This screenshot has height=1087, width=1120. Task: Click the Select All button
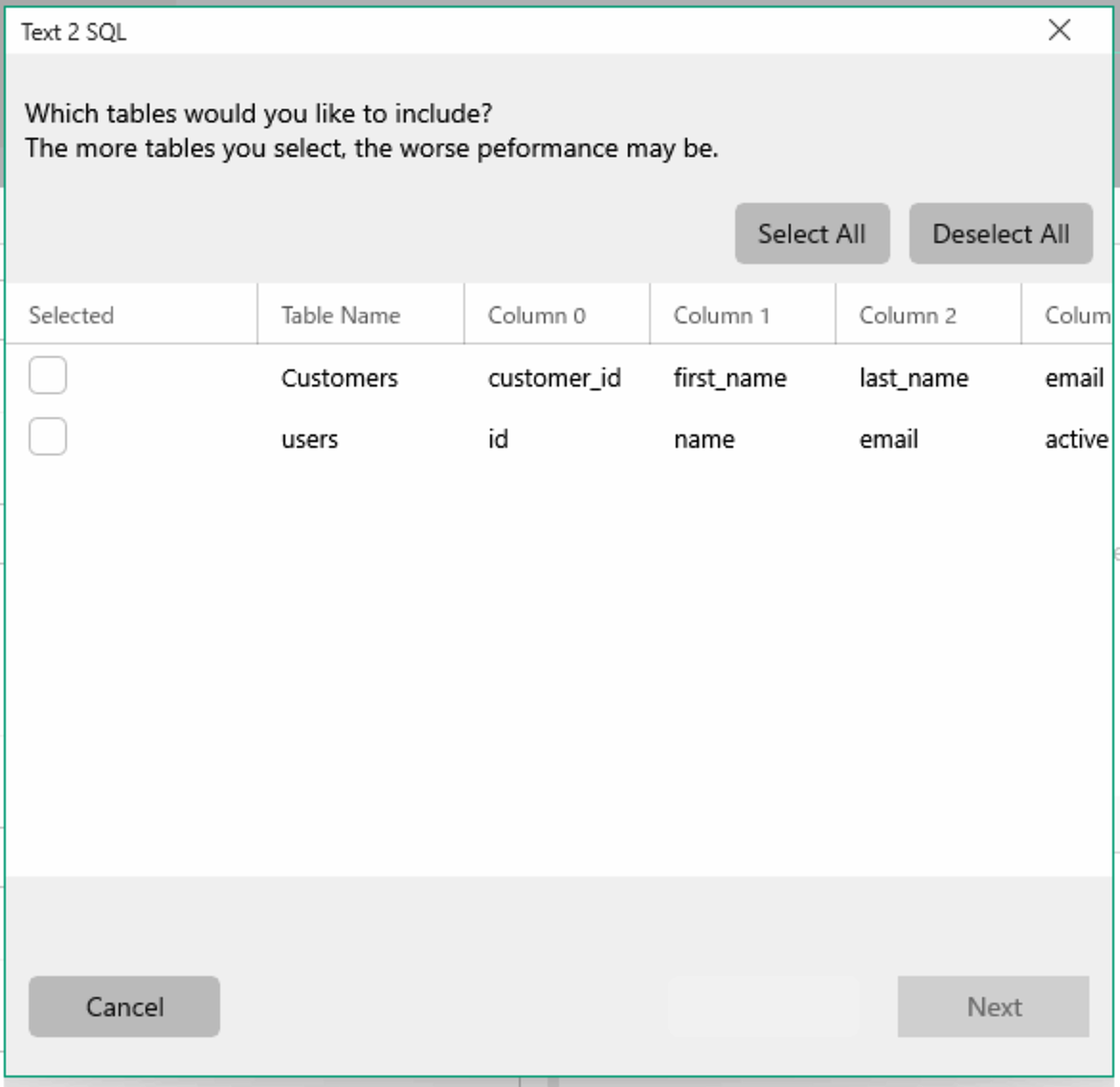click(x=812, y=233)
